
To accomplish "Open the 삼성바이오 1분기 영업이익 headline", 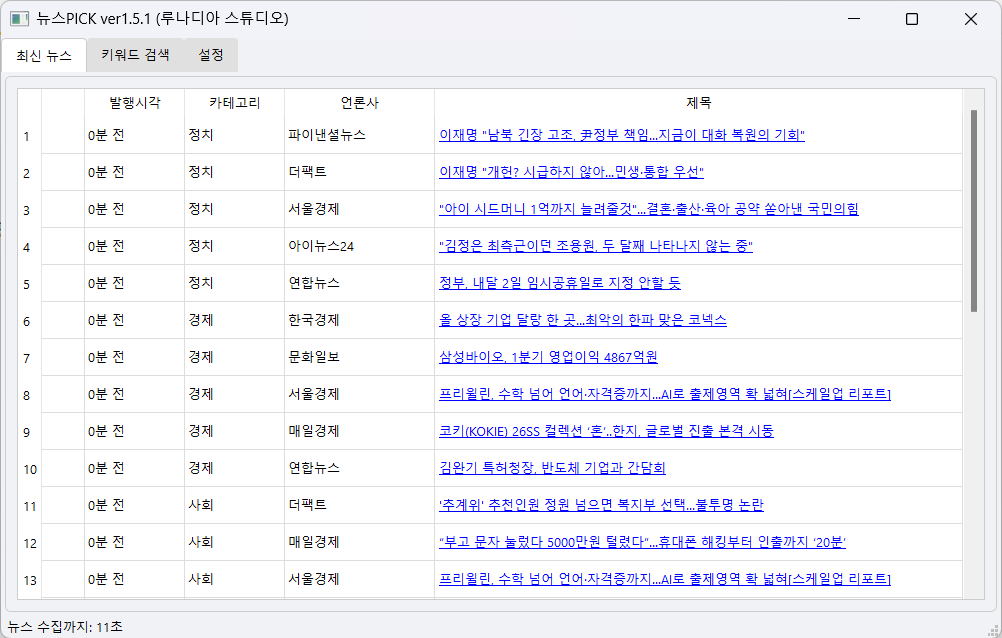I will click(x=548, y=357).
